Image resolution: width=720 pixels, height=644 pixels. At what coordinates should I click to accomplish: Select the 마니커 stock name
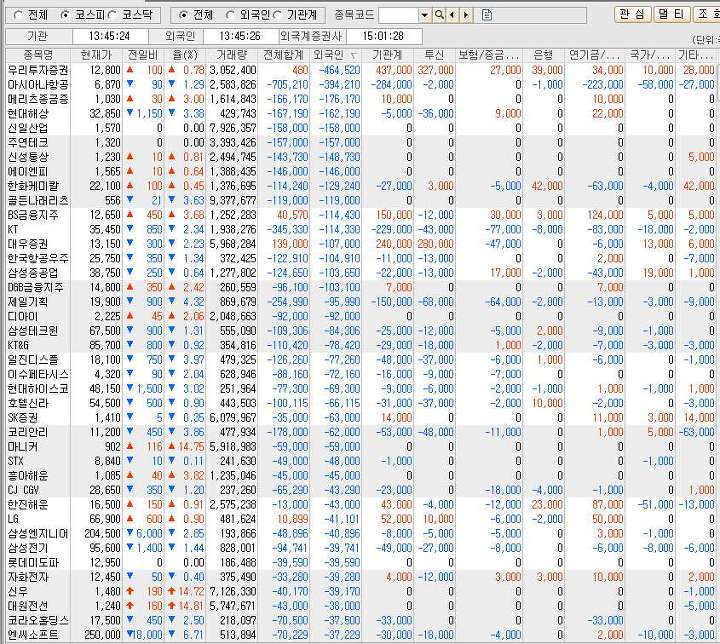click(x=22, y=446)
